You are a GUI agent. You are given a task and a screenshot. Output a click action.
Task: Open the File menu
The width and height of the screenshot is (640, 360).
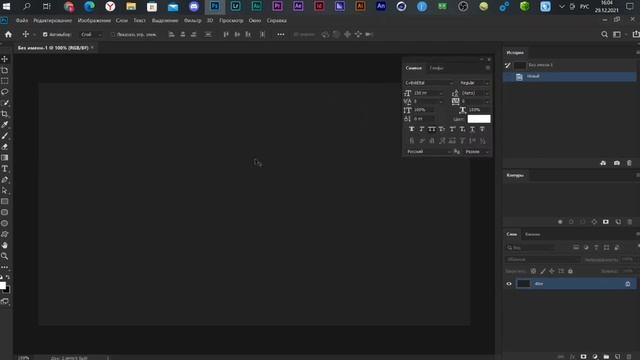click(22, 20)
